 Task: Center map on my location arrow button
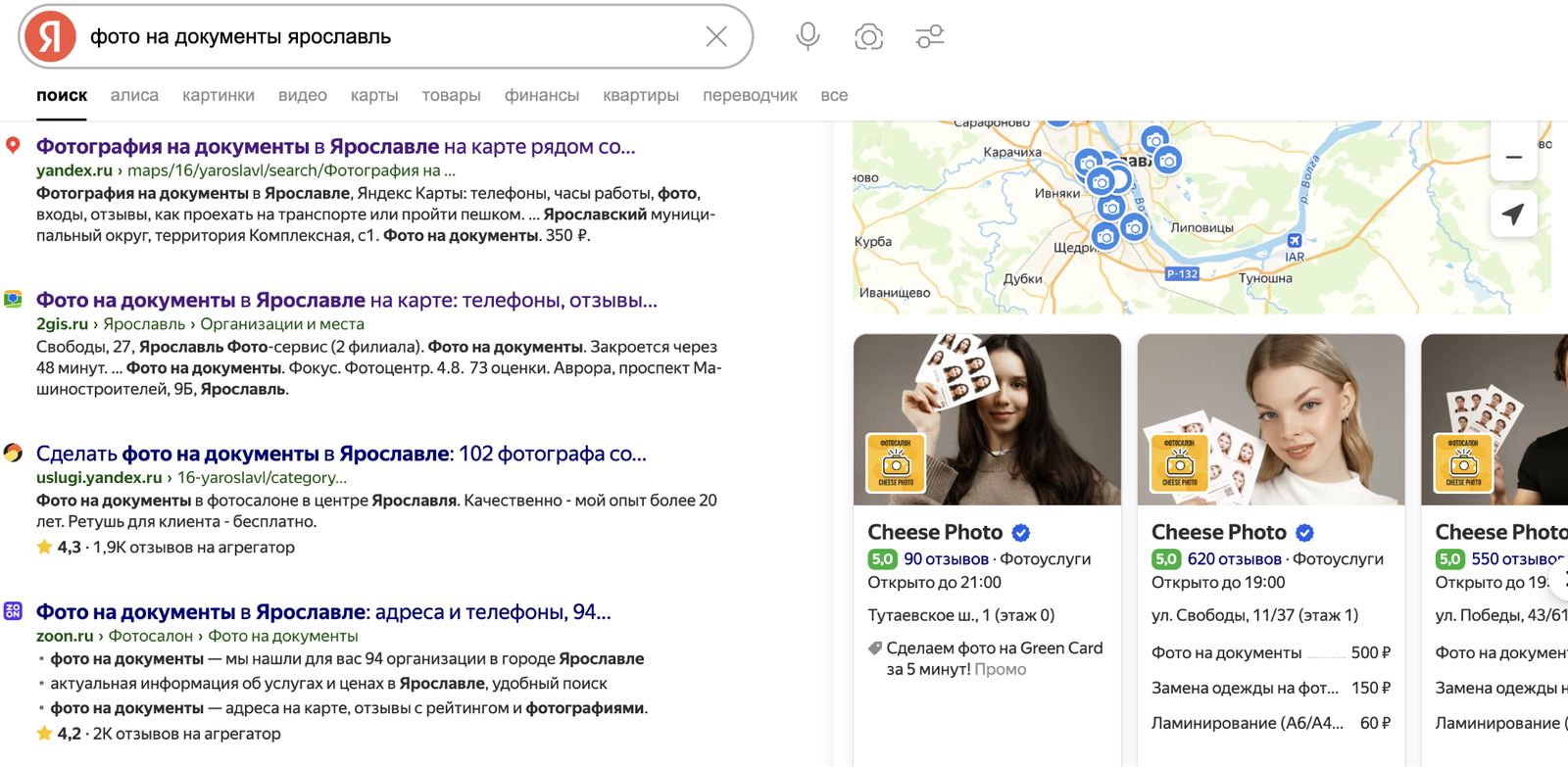[1514, 214]
